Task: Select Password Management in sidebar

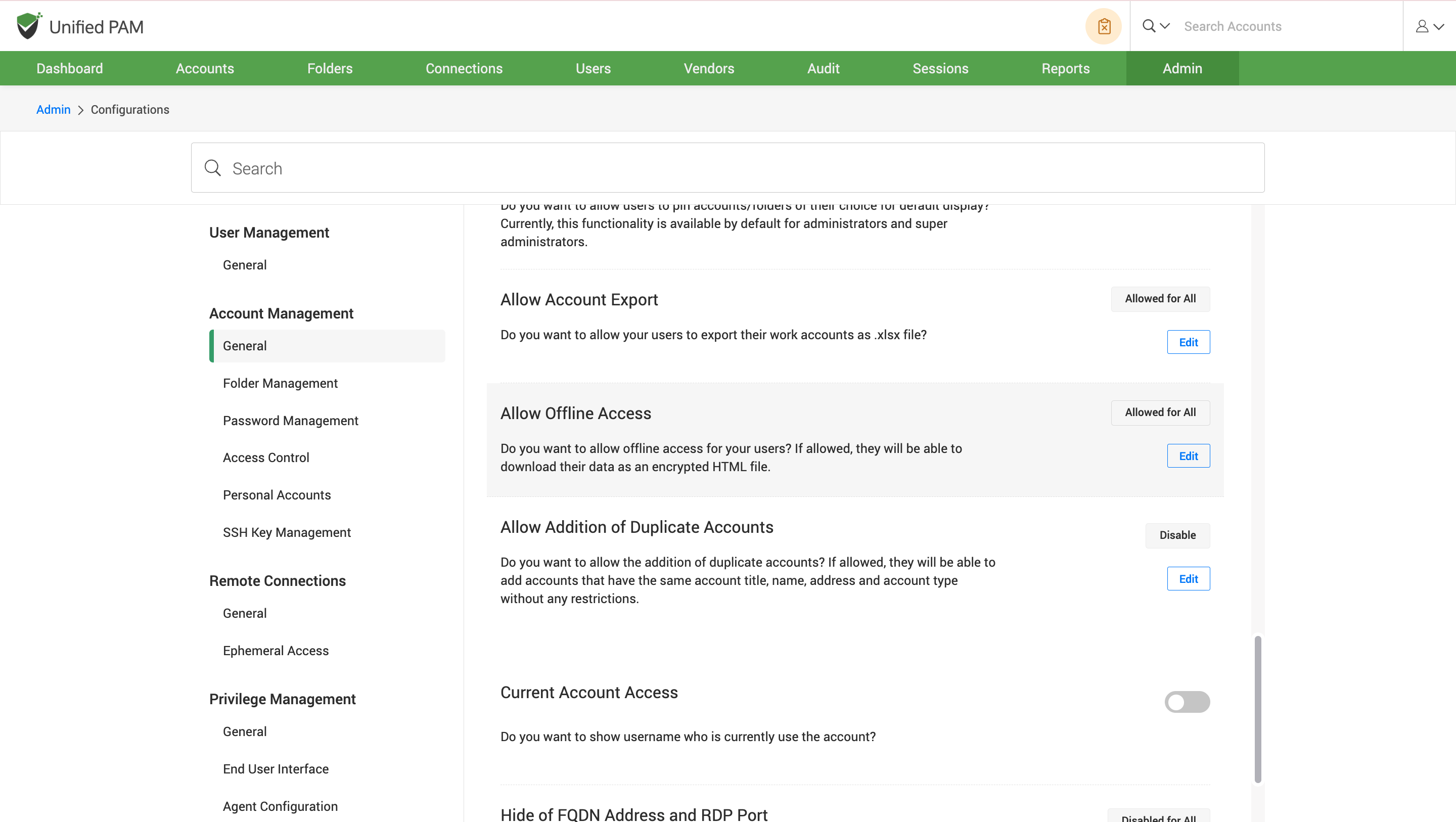Action: point(291,421)
